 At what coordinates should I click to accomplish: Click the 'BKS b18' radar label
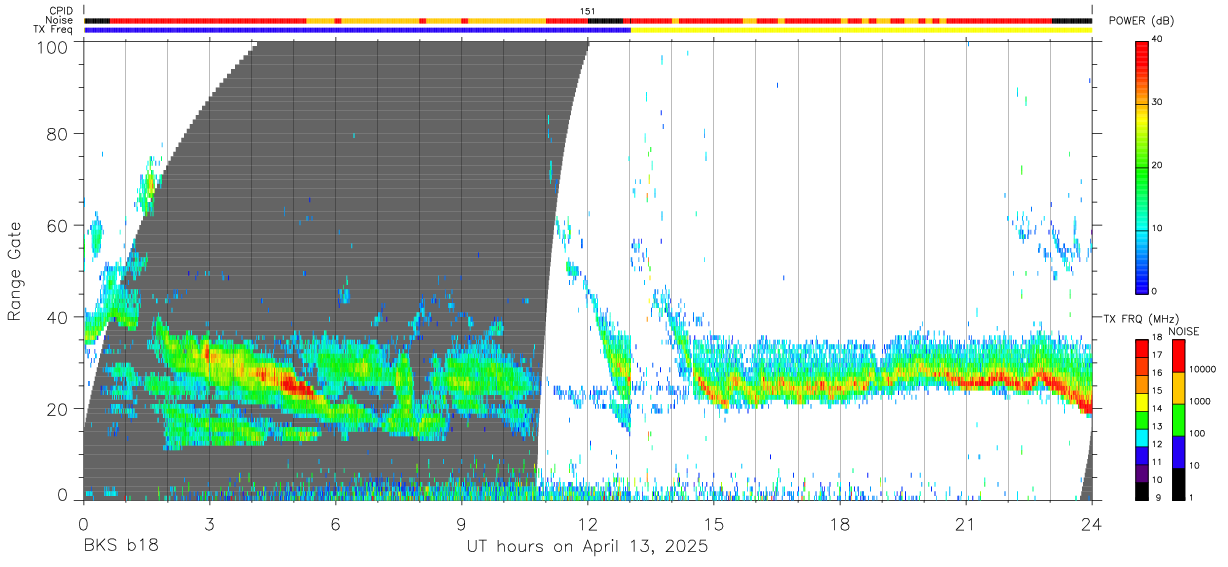[120, 547]
